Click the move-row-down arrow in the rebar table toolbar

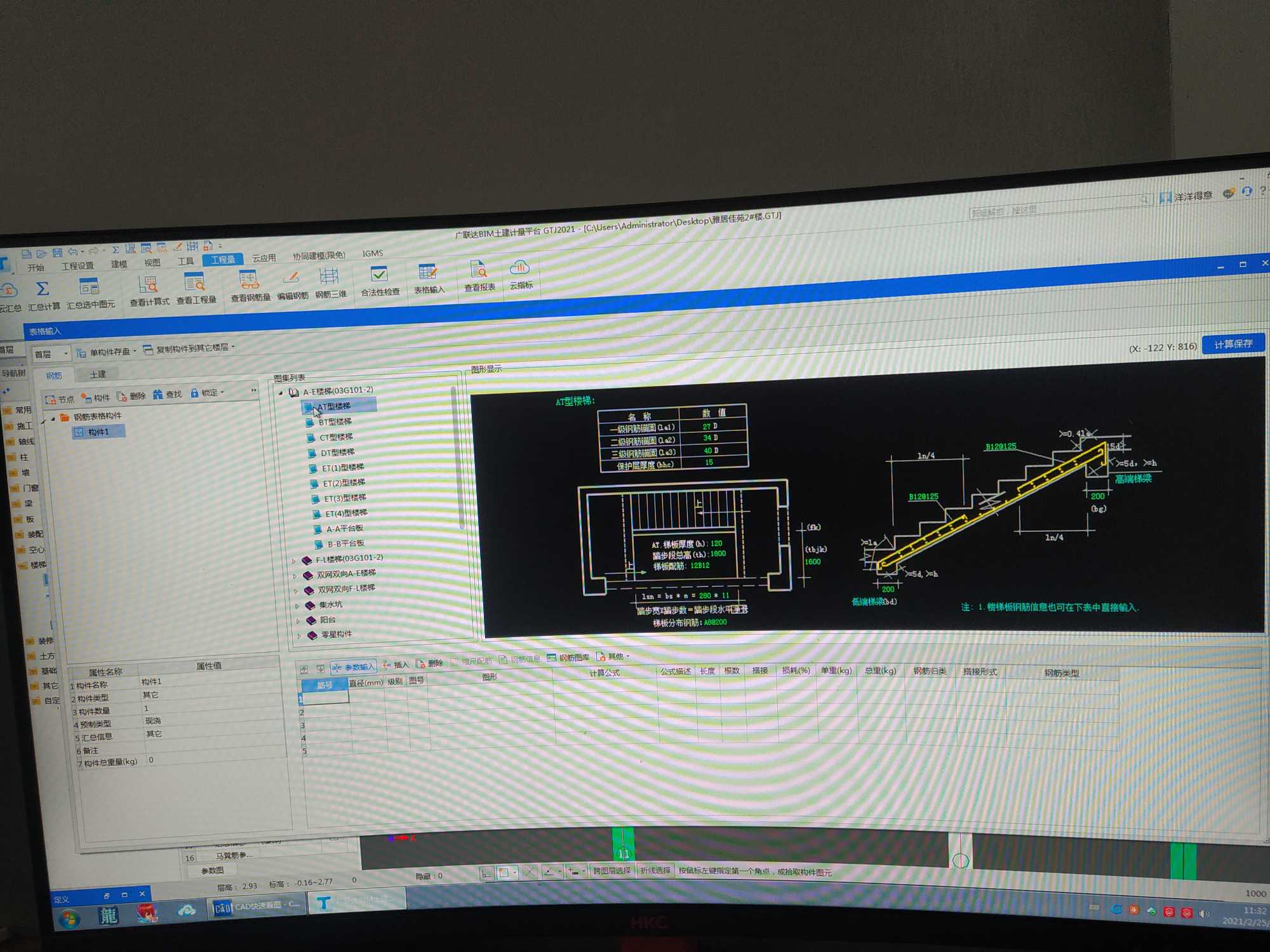(321, 668)
